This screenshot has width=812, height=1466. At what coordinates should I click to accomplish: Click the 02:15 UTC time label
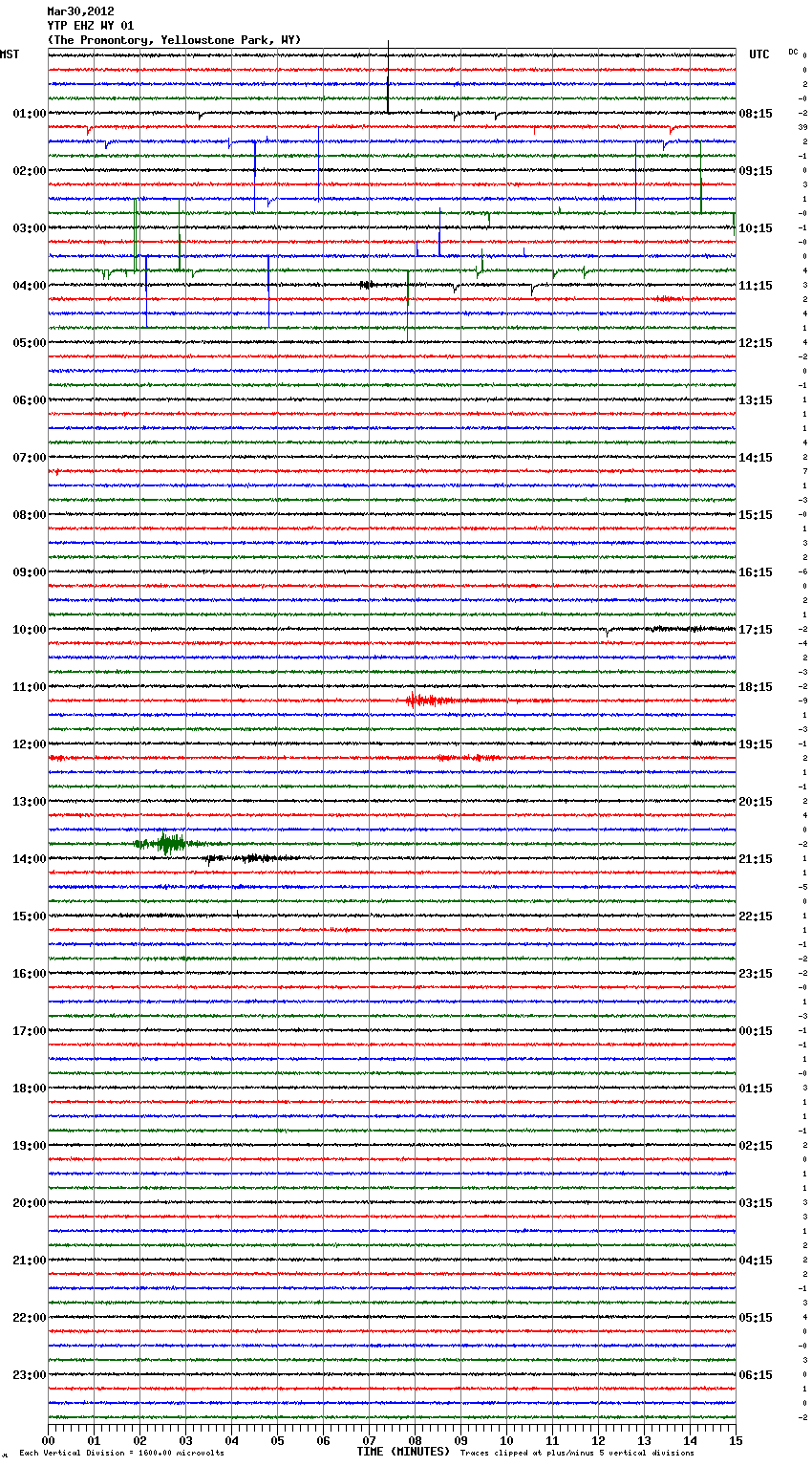756,1145
